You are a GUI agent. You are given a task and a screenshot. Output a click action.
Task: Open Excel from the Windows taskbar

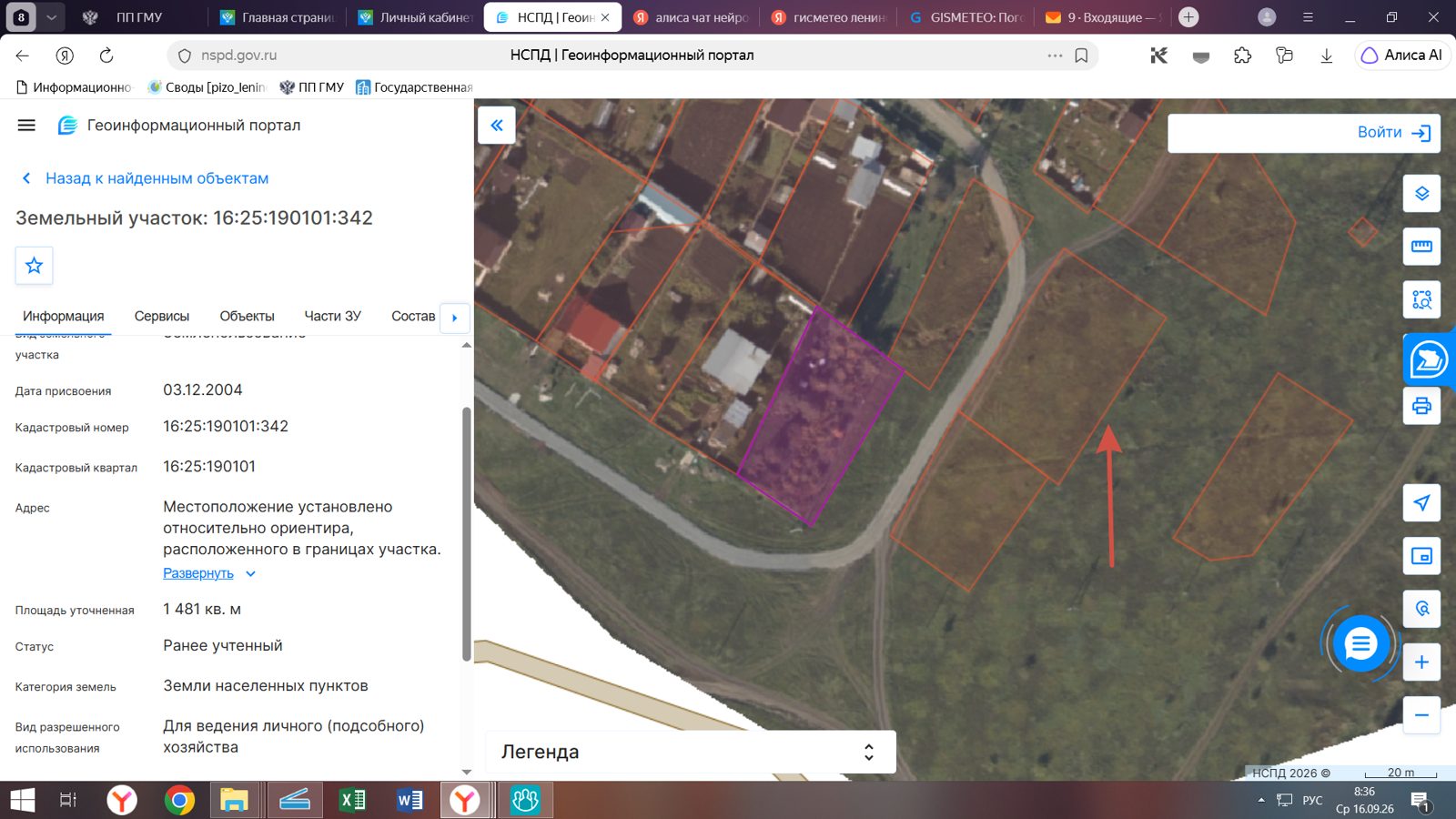tap(352, 800)
